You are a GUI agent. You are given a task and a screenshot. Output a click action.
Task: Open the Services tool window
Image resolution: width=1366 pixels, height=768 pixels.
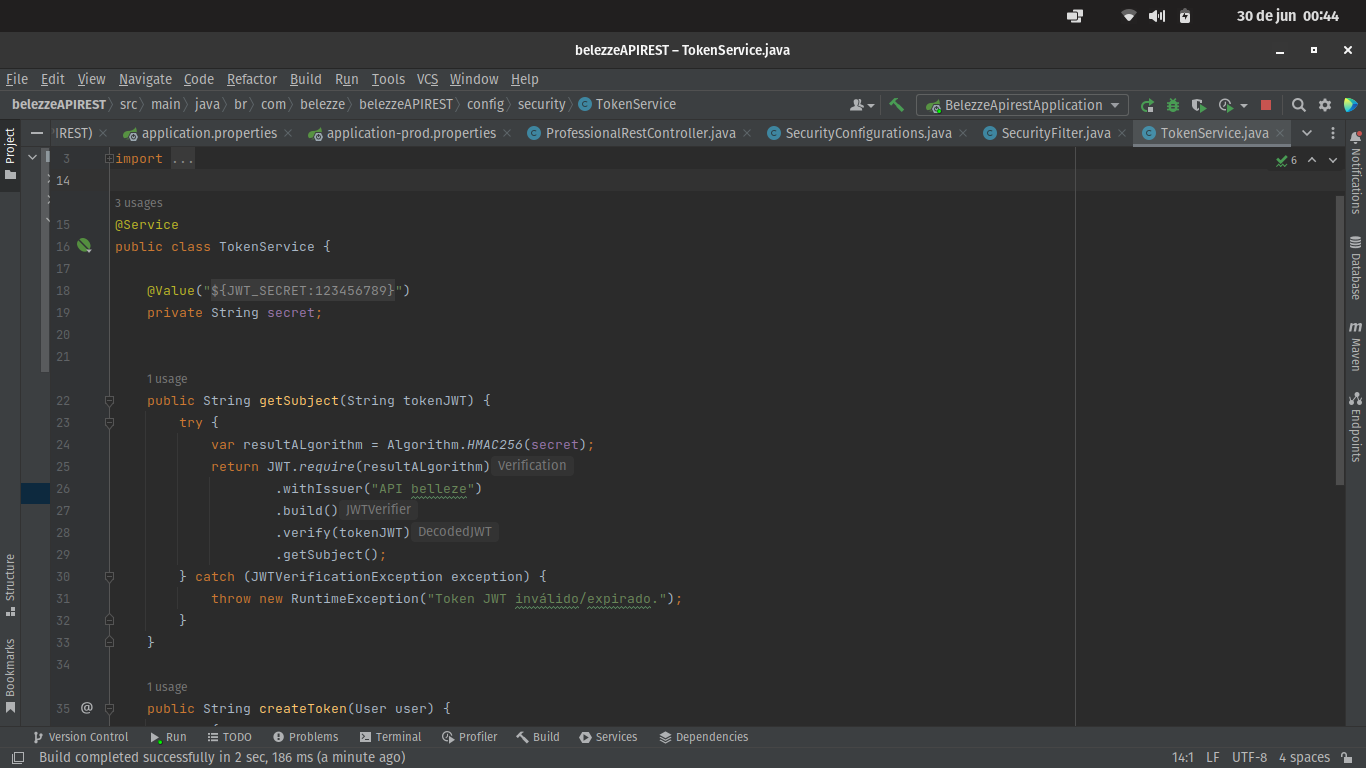coord(608,737)
